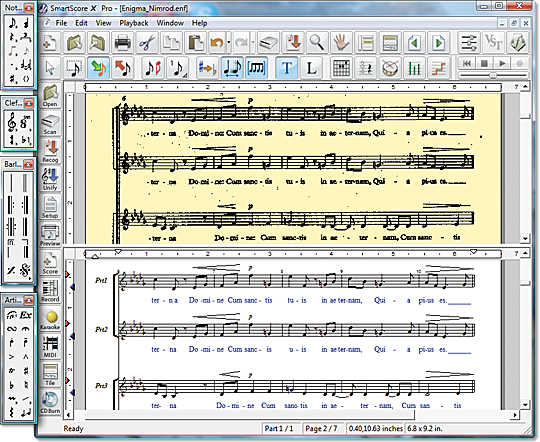Screen dimensions: 540x442
Task: Go to next page with green right arrow
Action: coord(439,43)
